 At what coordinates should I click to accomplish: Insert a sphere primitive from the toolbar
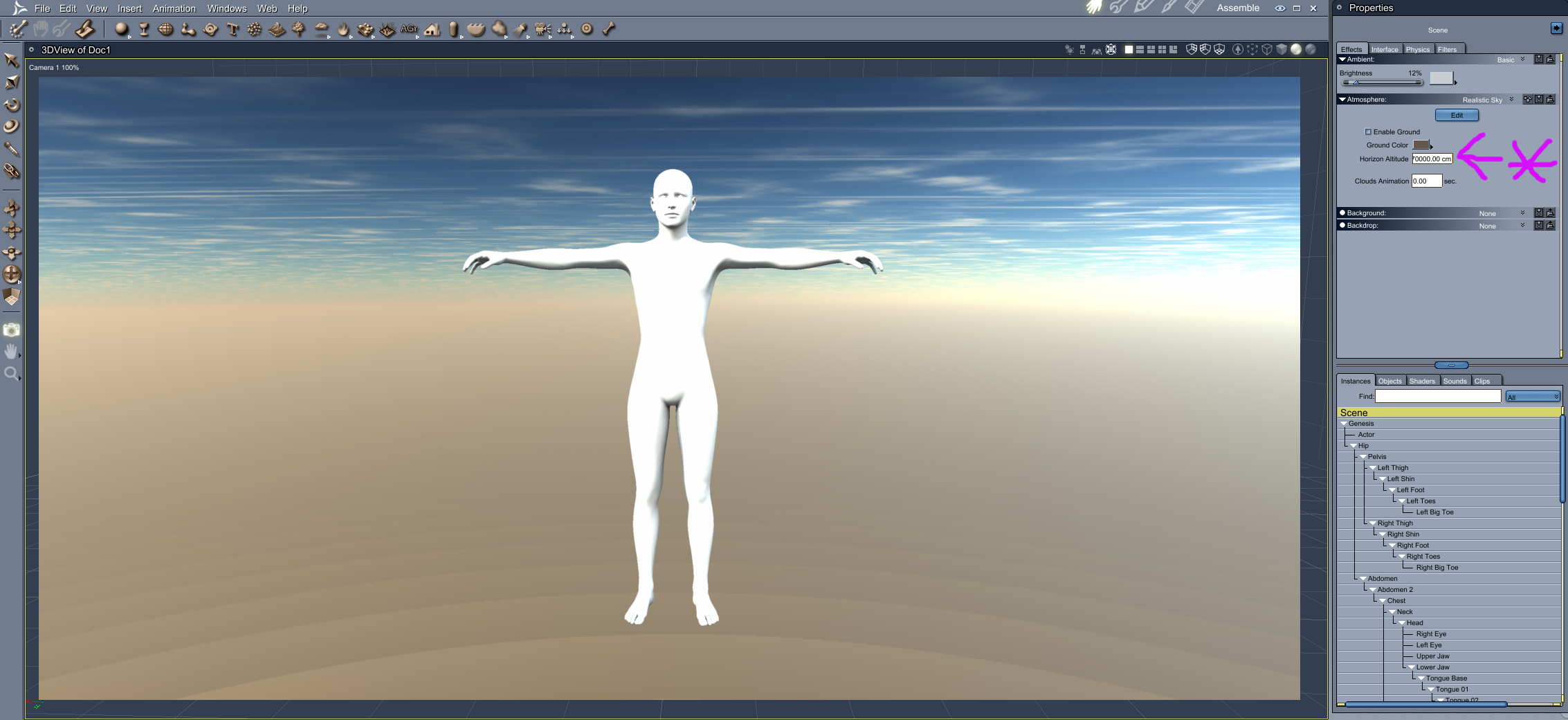[x=122, y=29]
